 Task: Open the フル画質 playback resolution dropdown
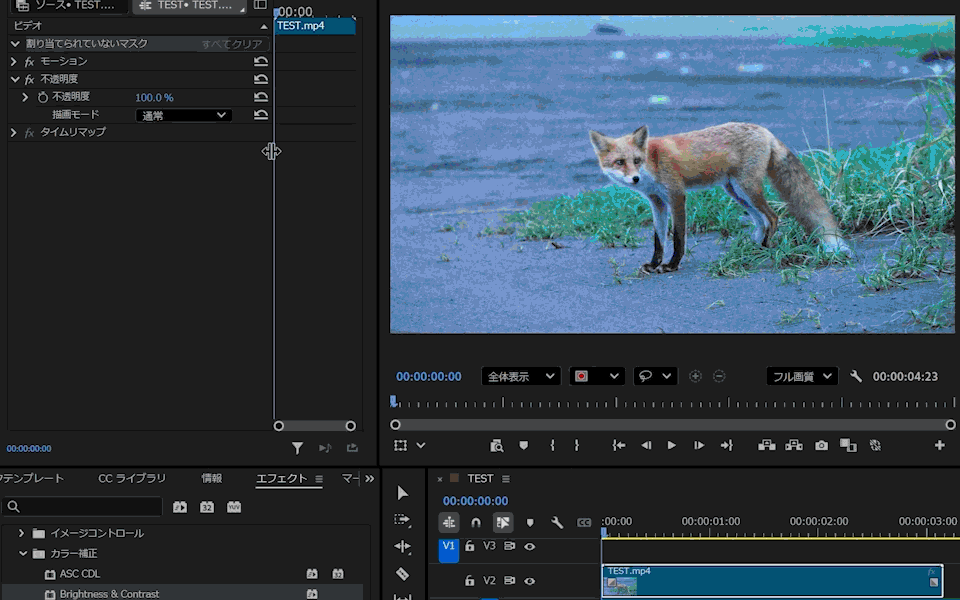coord(802,376)
